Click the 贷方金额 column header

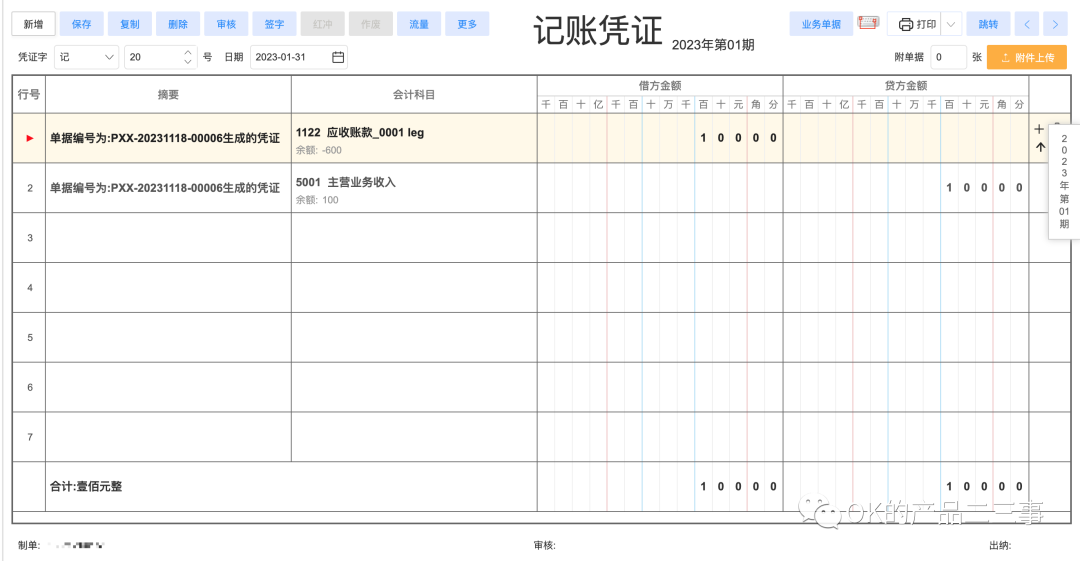pyautogui.click(x=906, y=85)
